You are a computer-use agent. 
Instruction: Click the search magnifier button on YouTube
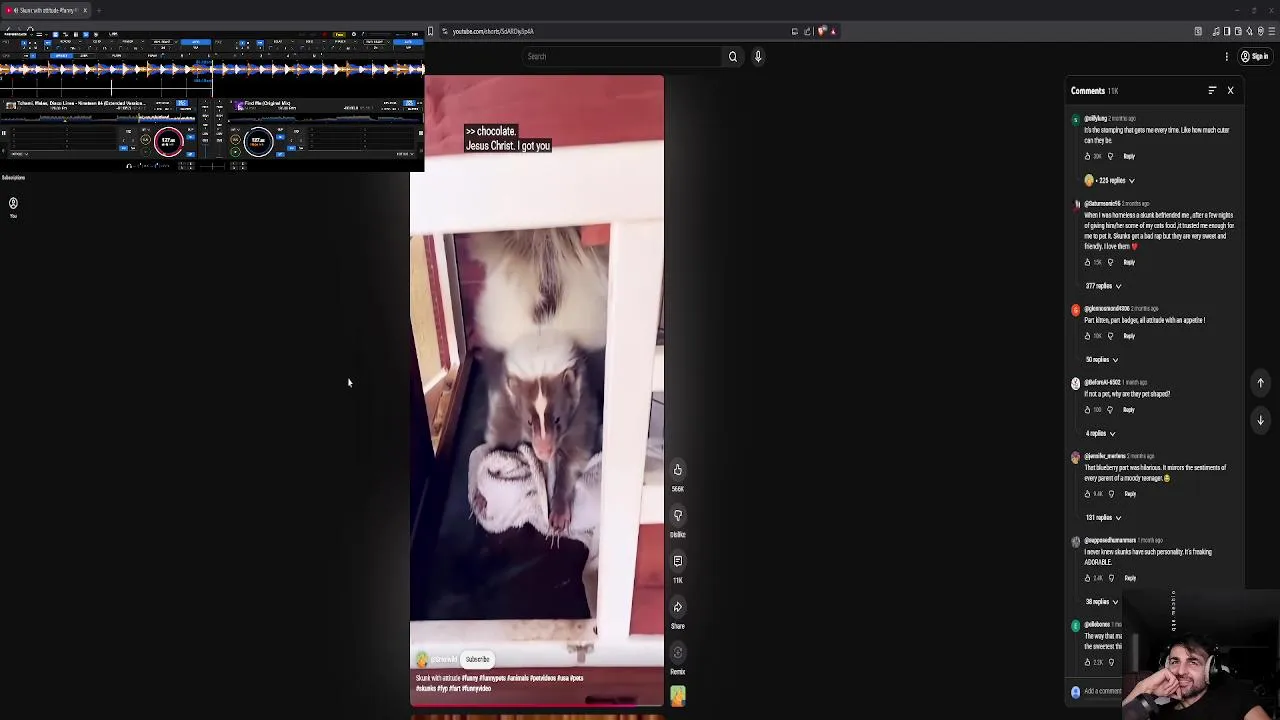tap(732, 57)
